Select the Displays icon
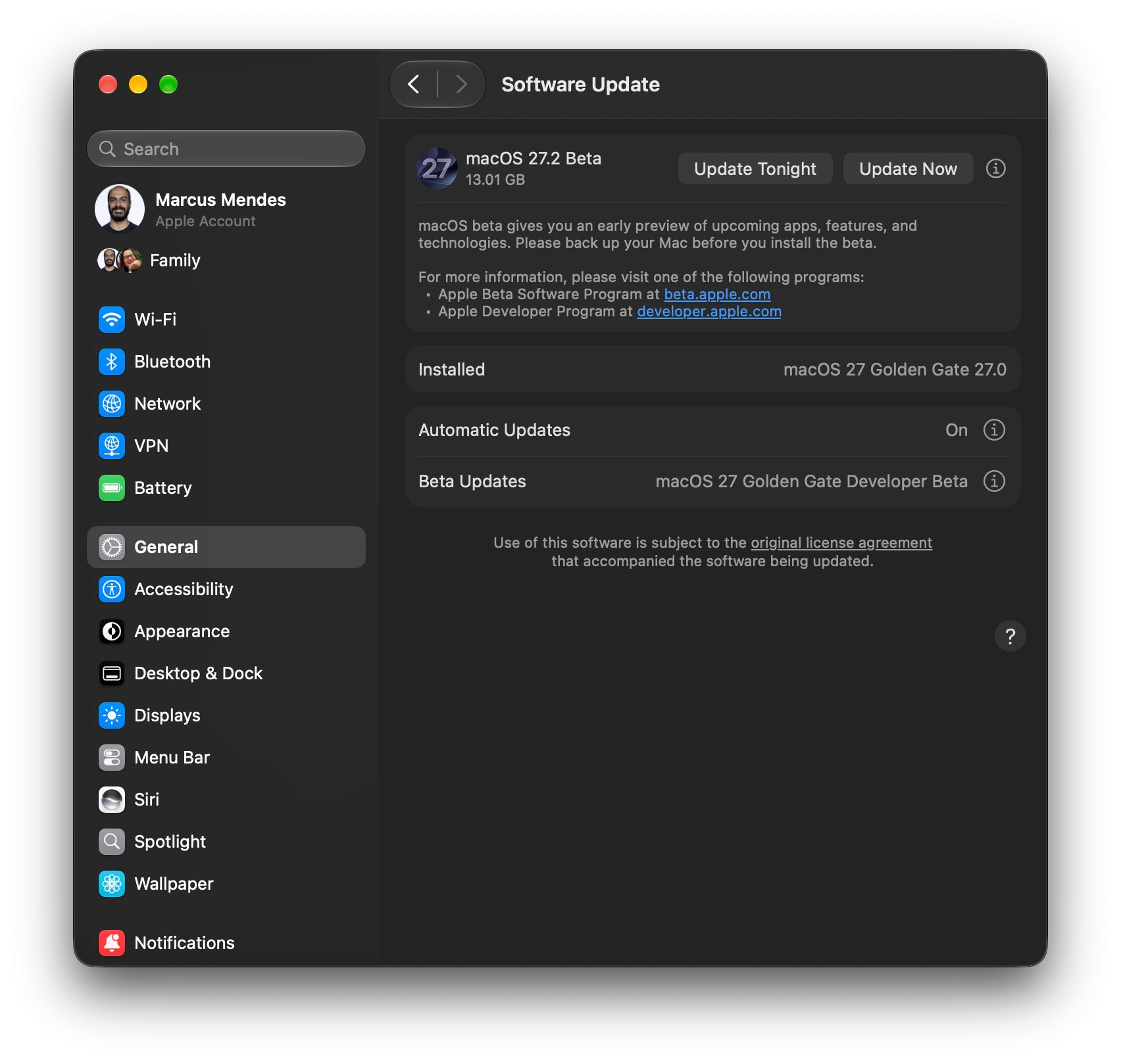 (x=112, y=715)
